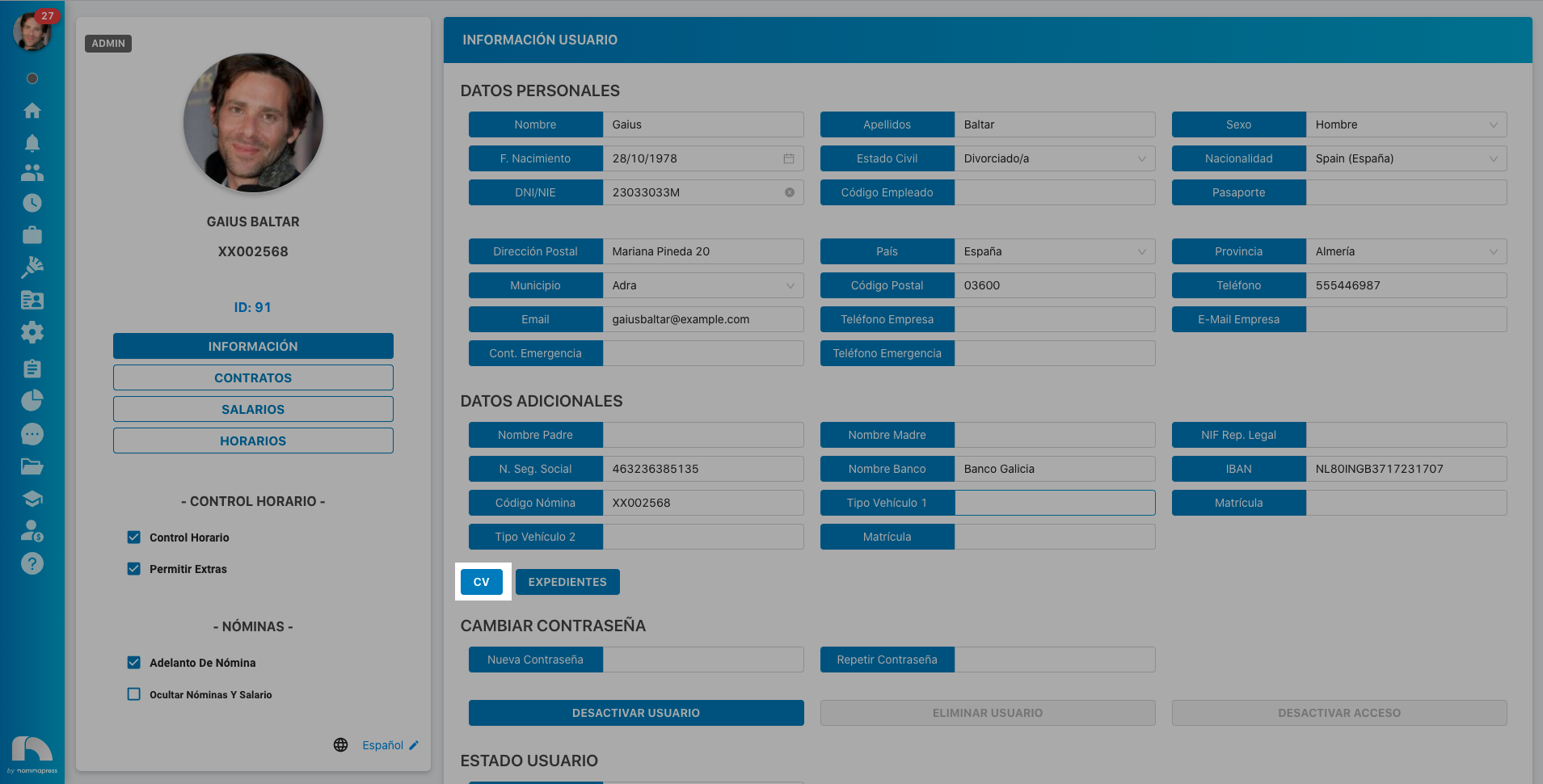This screenshot has width=1543, height=784.
Task: Click the nominapress logo at bottom
Action: [32, 755]
